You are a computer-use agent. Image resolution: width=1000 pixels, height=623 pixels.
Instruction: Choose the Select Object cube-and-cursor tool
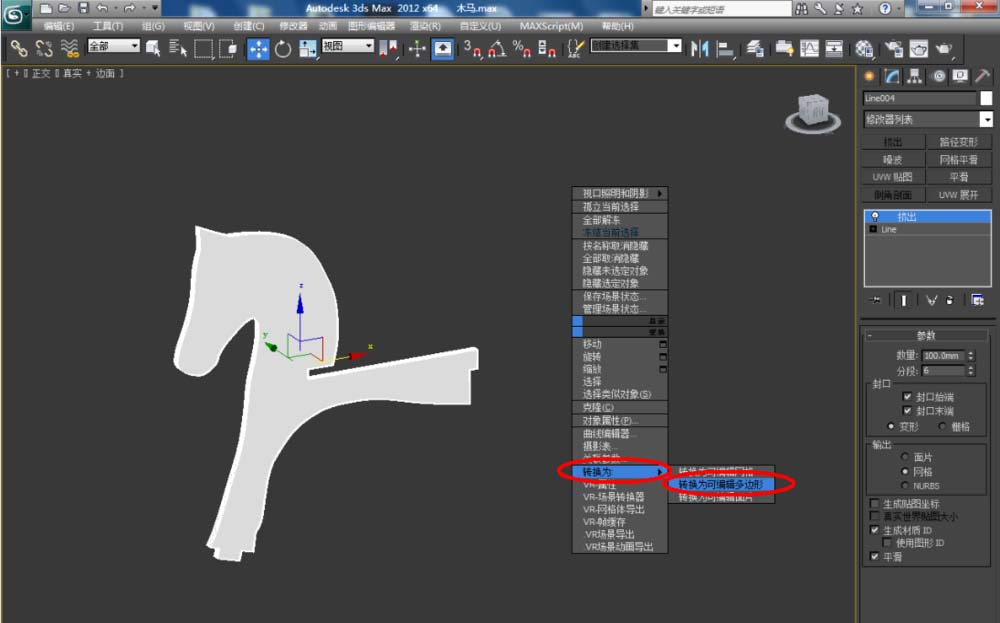[x=153, y=48]
